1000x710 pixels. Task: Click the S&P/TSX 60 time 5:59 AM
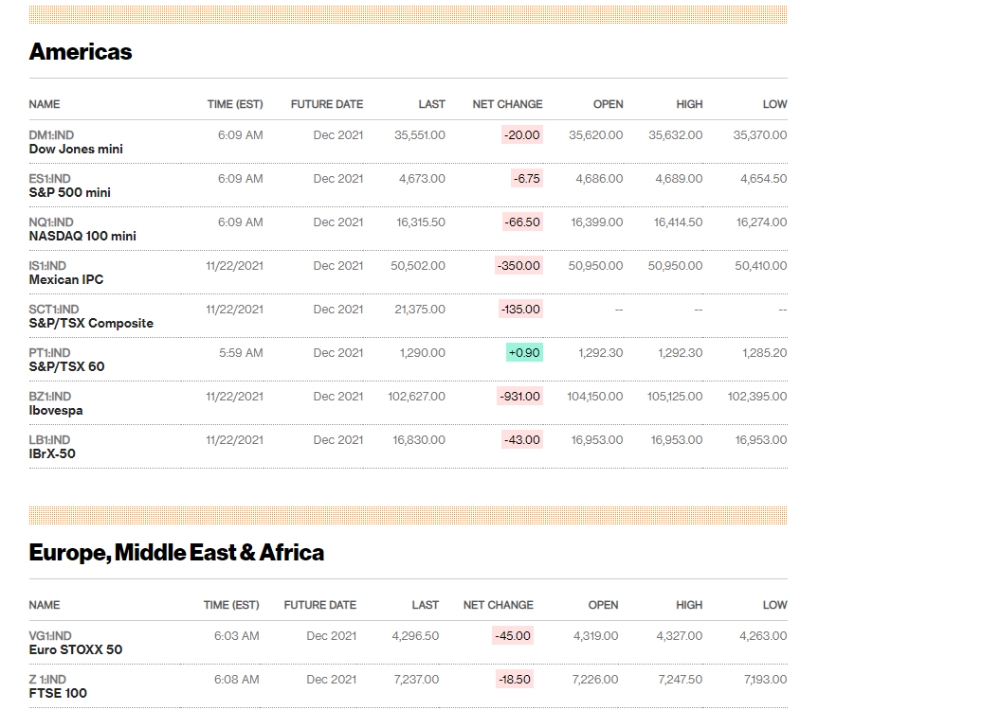pos(241,353)
